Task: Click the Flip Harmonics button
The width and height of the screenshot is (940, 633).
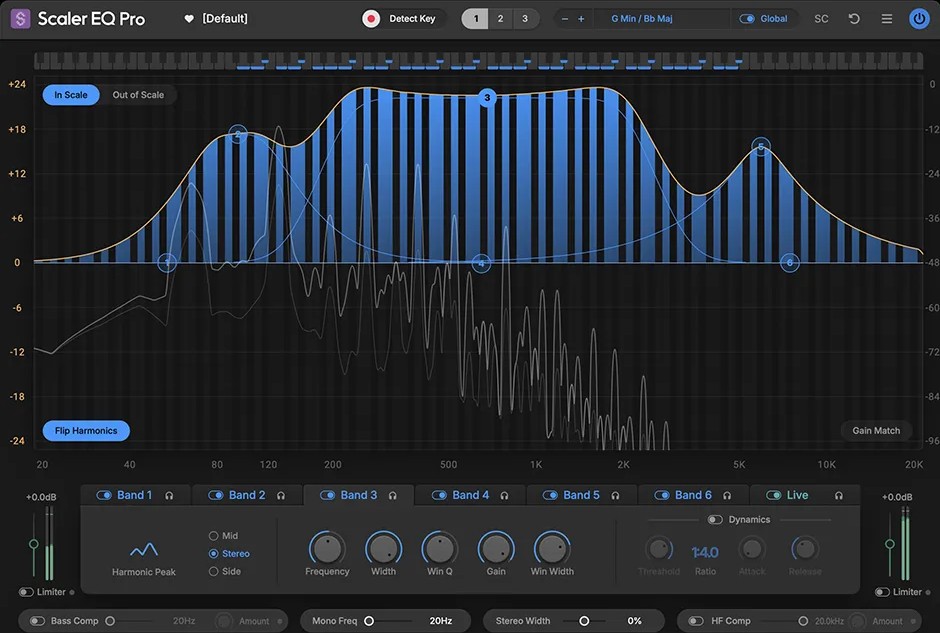Action: (x=86, y=430)
